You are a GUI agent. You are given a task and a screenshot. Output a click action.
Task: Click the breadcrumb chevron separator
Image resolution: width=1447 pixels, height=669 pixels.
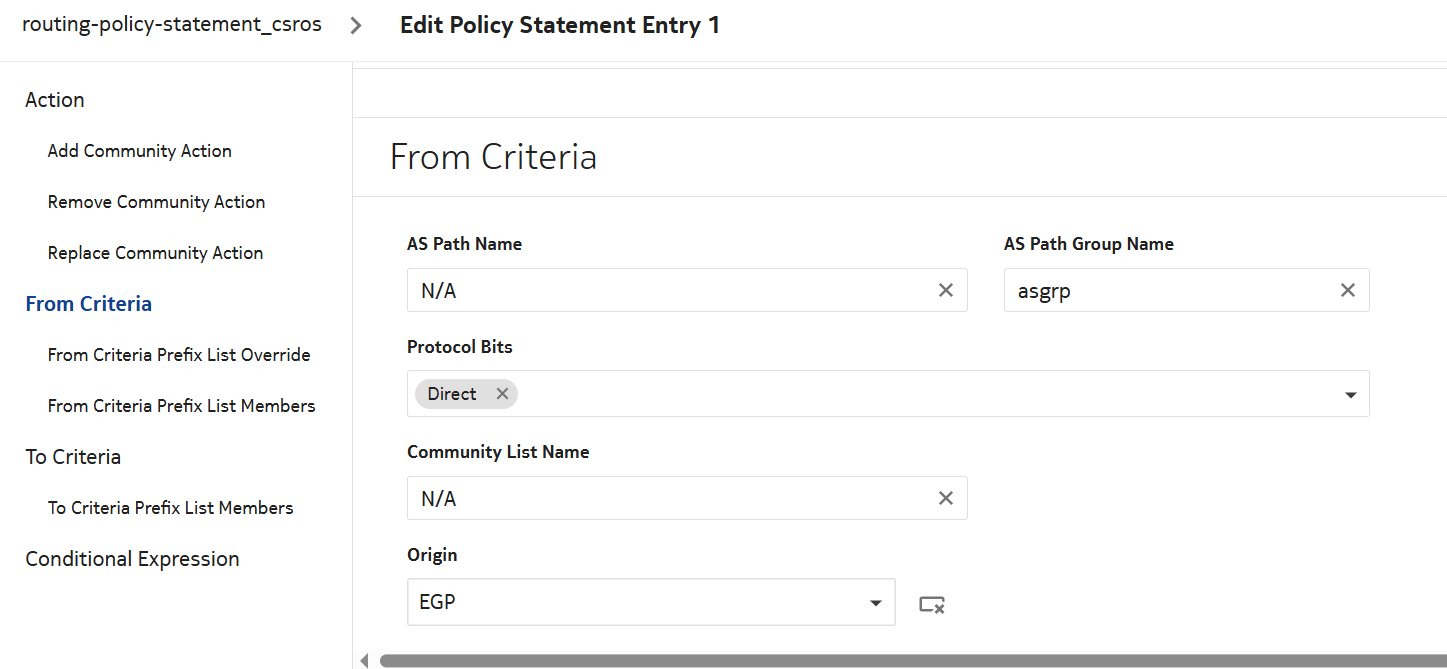(356, 26)
